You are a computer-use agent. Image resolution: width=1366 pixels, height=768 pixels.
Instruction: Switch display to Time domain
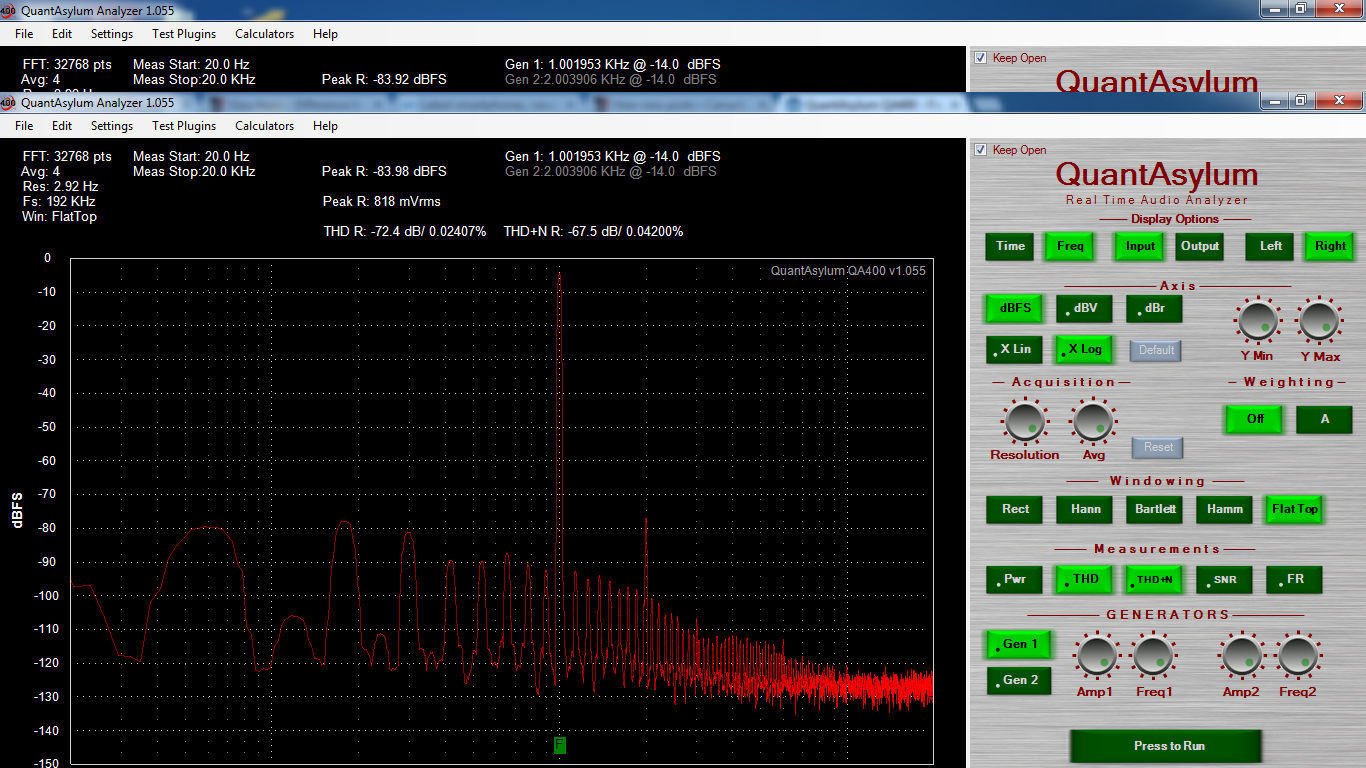click(x=1010, y=246)
